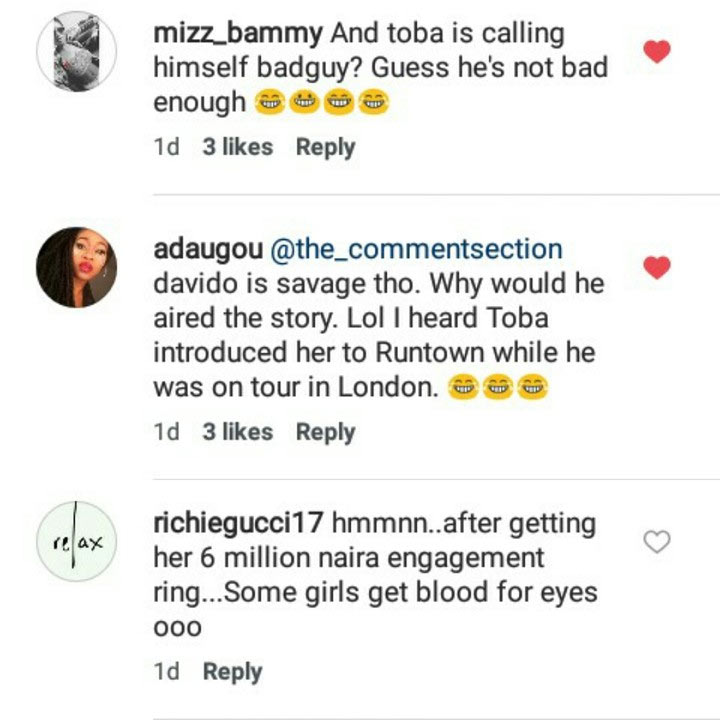Select the 1d timestamp under adaugou's comment

click(166, 432)
